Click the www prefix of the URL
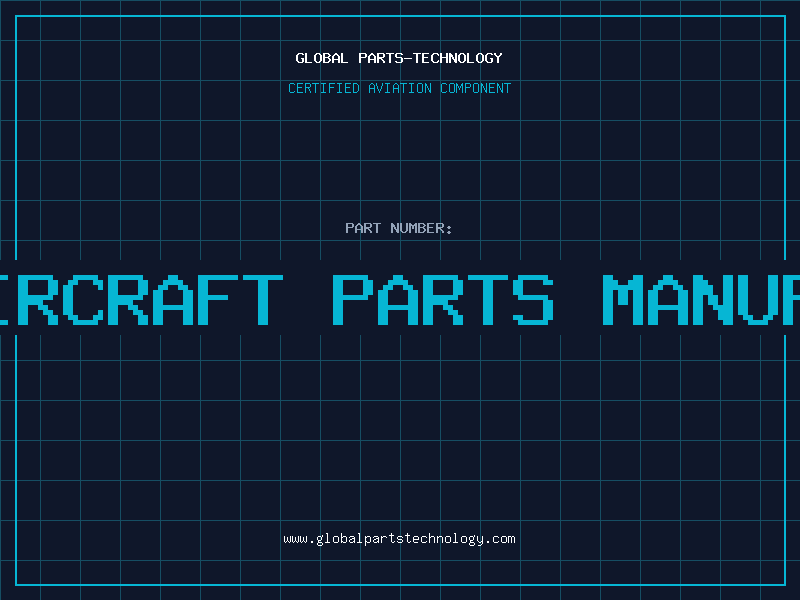800x600 pixels. (295, 539)
